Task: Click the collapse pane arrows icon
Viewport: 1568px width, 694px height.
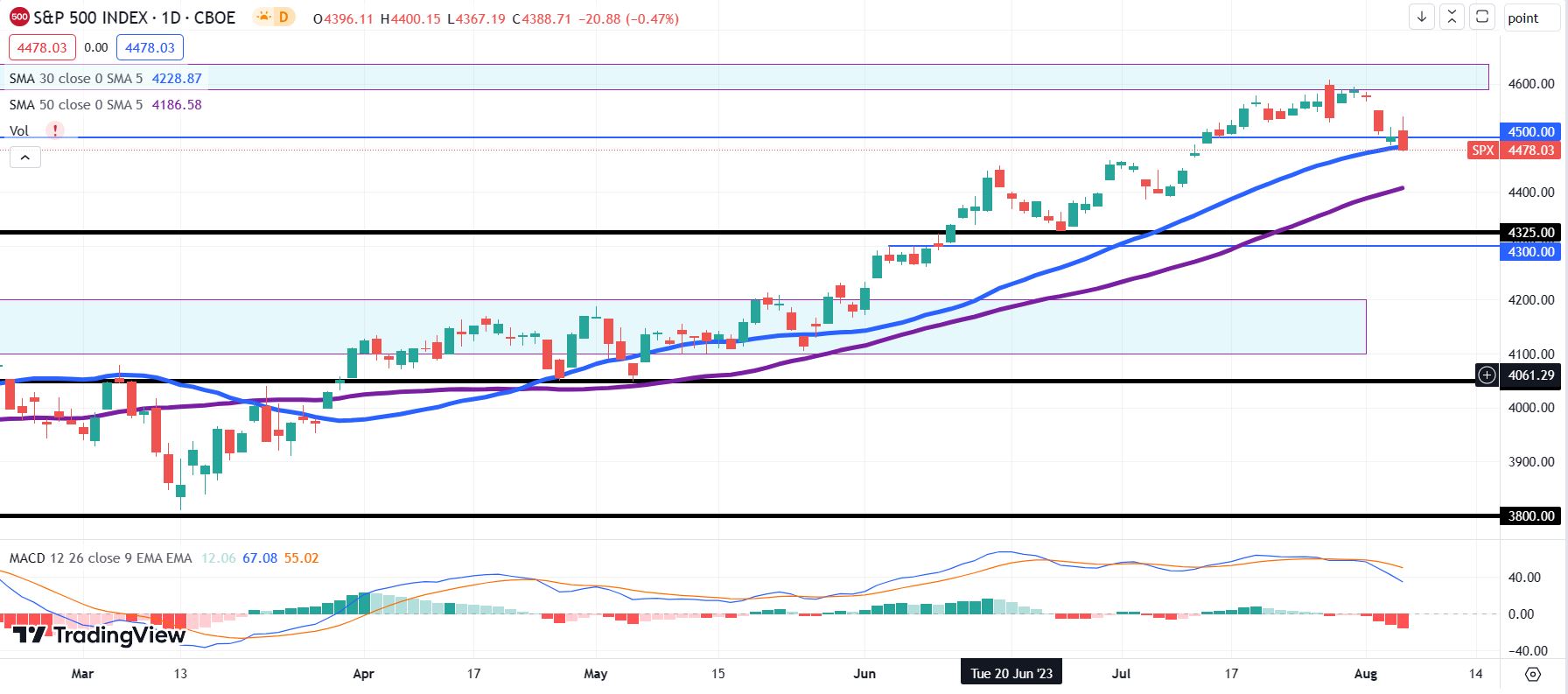Action: pos(1452,17)
